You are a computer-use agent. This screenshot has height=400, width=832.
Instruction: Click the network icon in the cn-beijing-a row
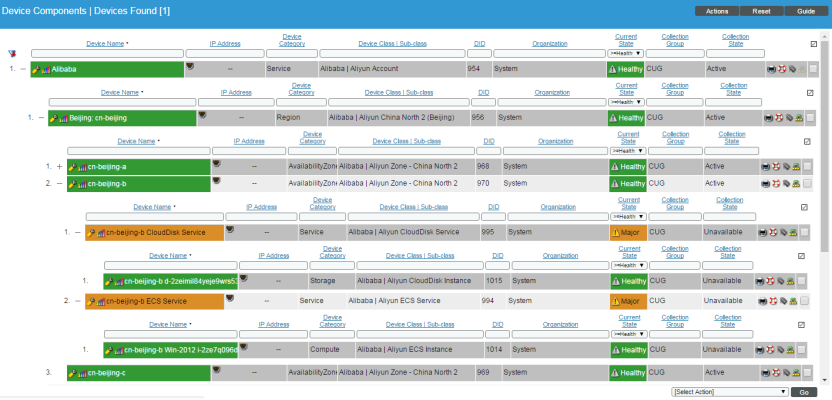[x=795, y=166]
